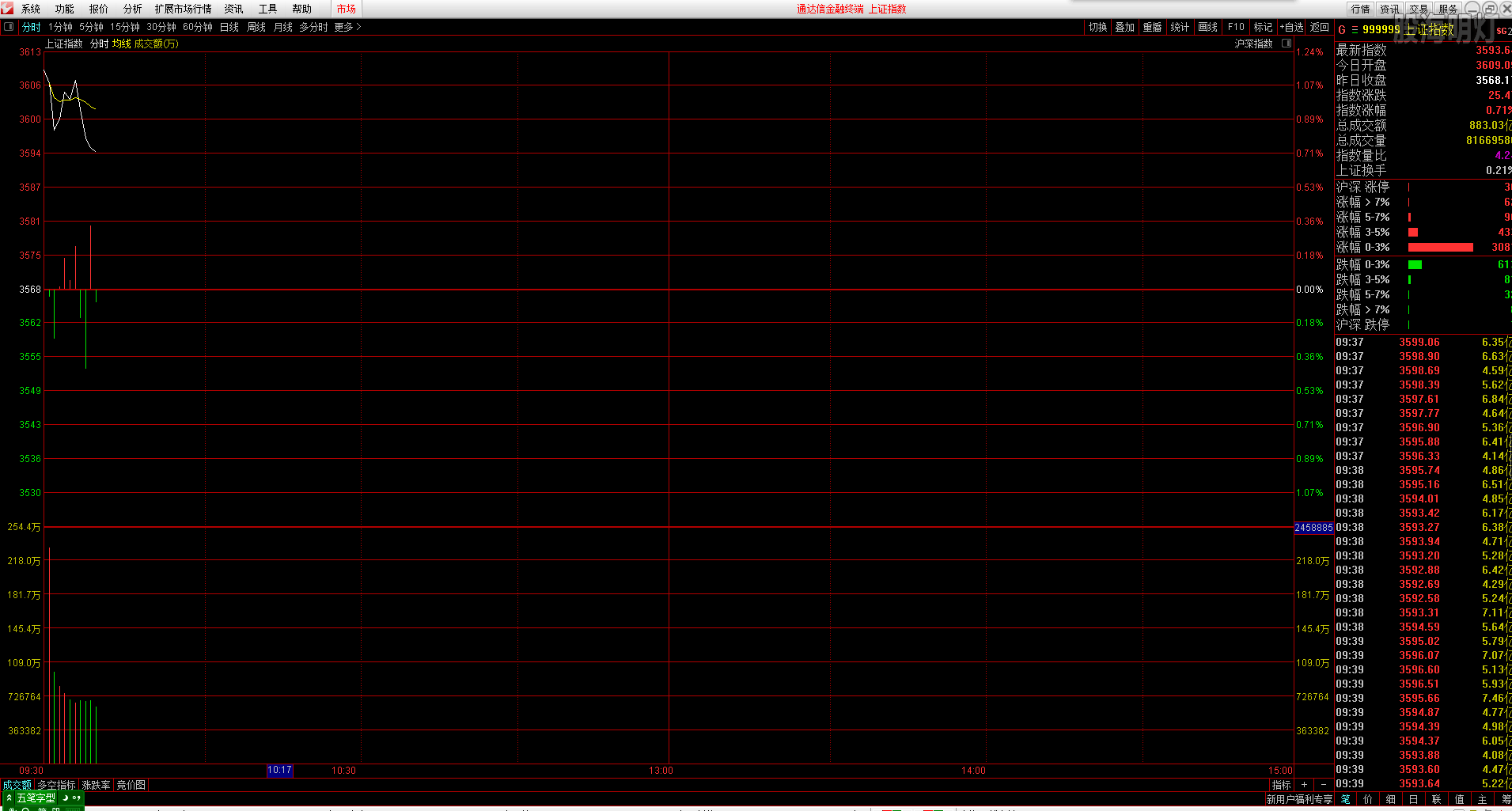
Task: Switch to 60分钟 chart period
Action: (198, 27)
